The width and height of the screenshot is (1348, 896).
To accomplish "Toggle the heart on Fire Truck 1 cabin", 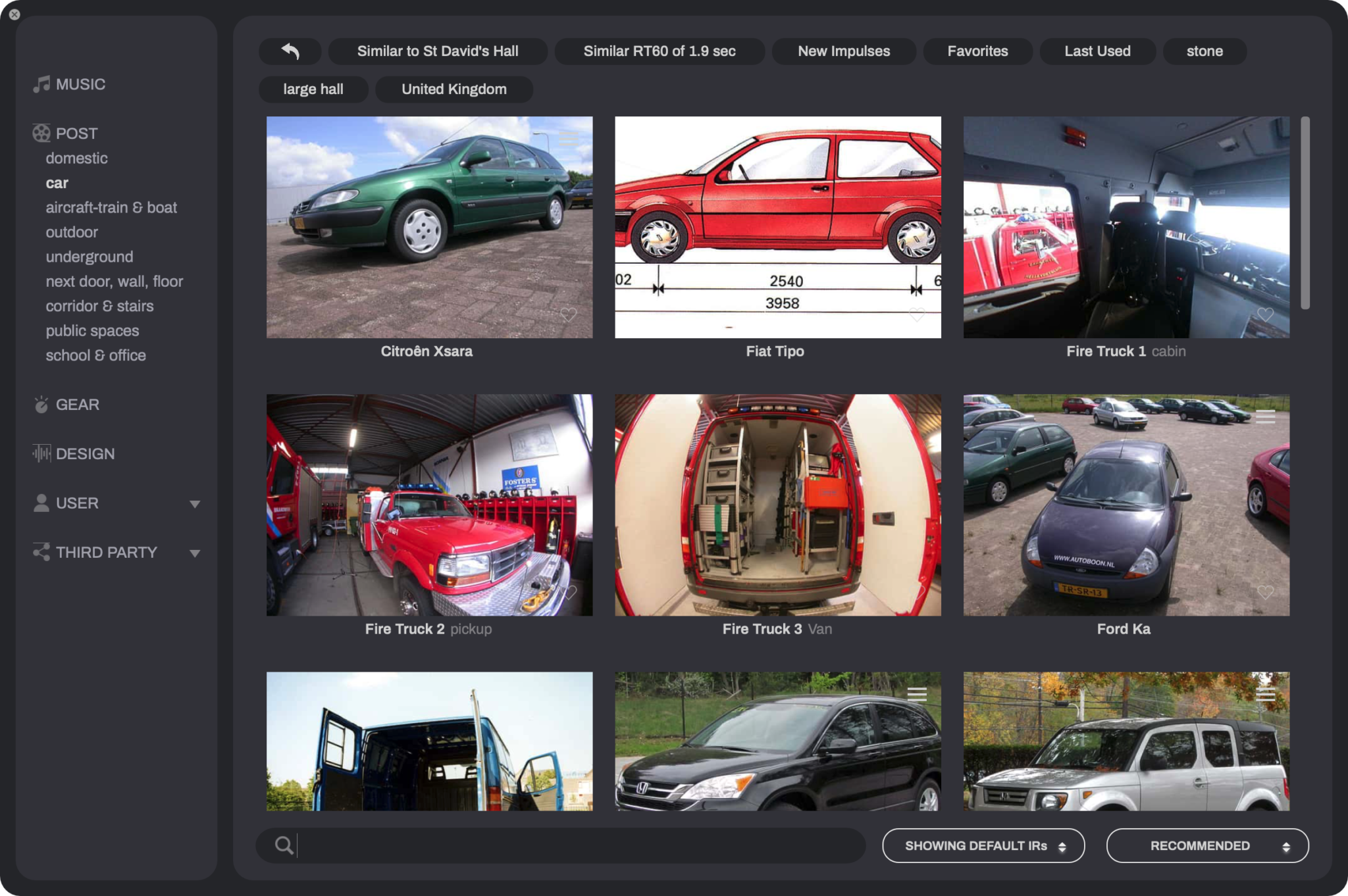I will pyautogui.click(x=1265, y=314).
